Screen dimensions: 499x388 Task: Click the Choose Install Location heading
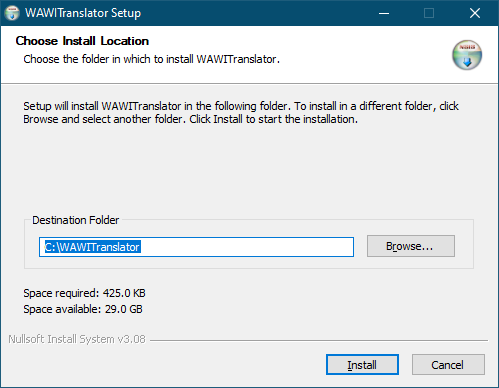(x=82, y=41)
